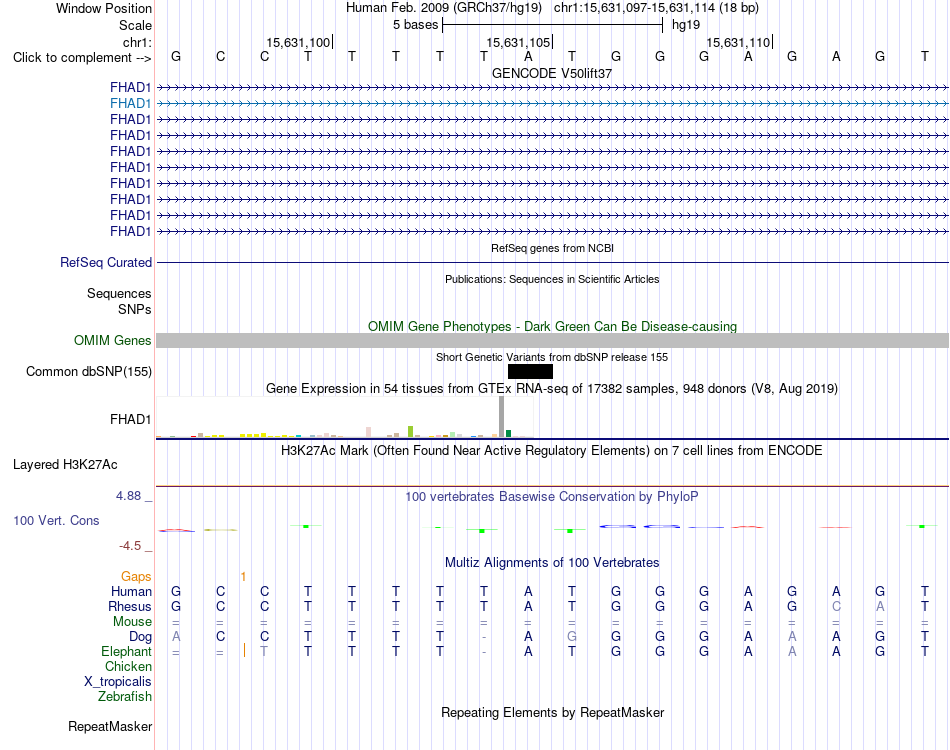Click the 'chr1:' ruler label
Screen dimensions: 950x750
[x=137, y=42]
